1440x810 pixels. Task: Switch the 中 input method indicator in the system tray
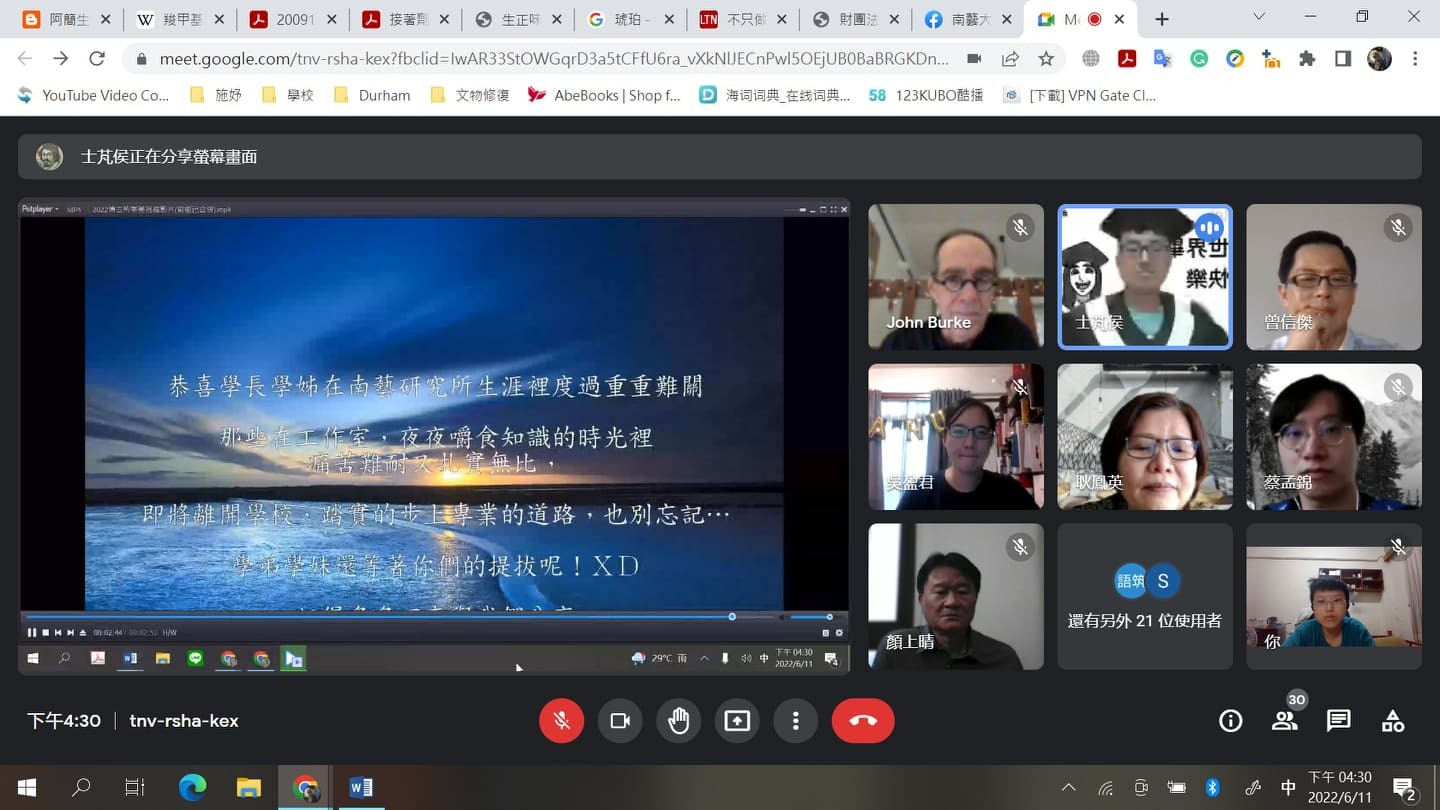[x=1289, y=788]
